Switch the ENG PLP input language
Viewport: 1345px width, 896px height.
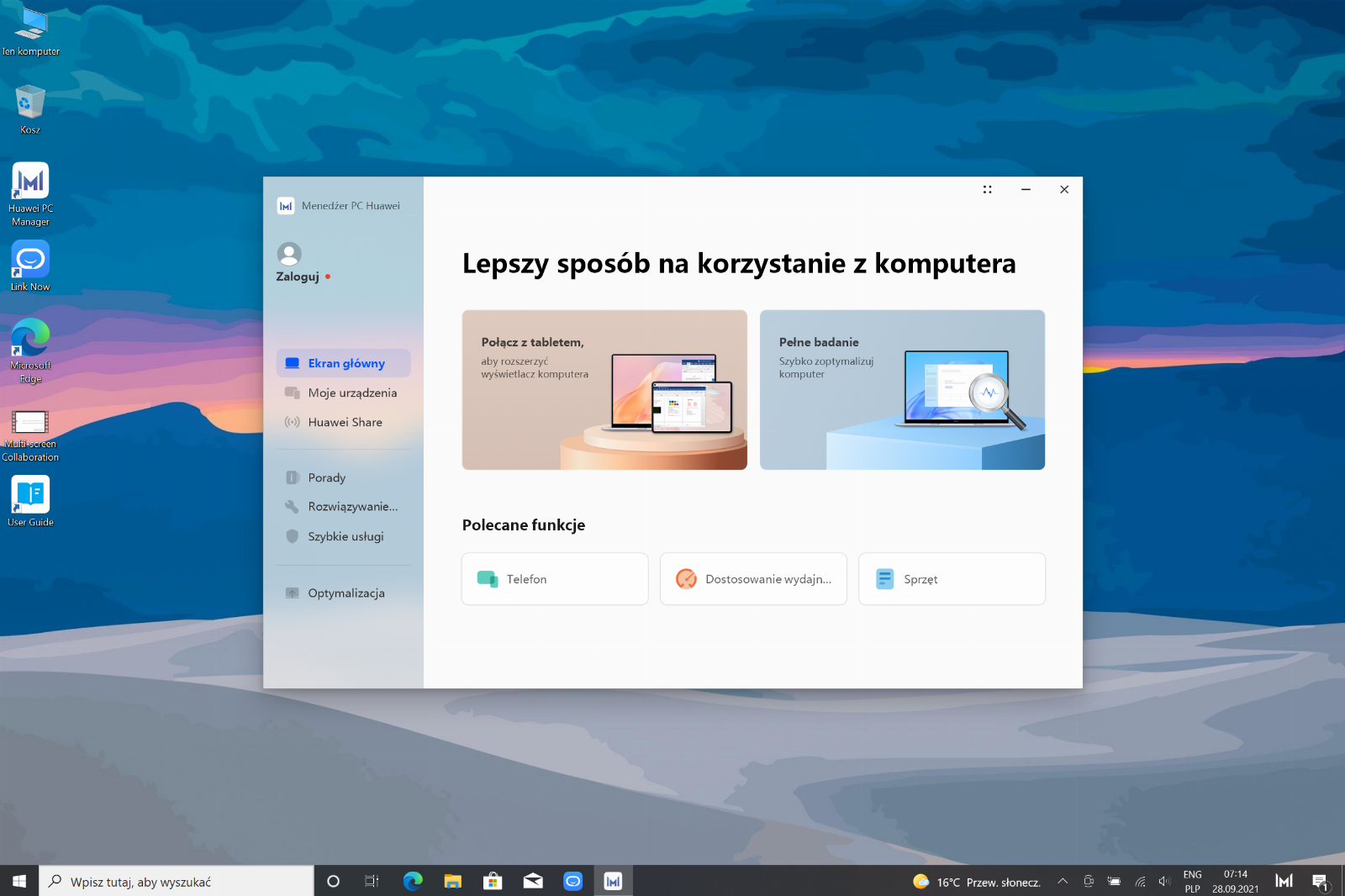pos(1192,881)
